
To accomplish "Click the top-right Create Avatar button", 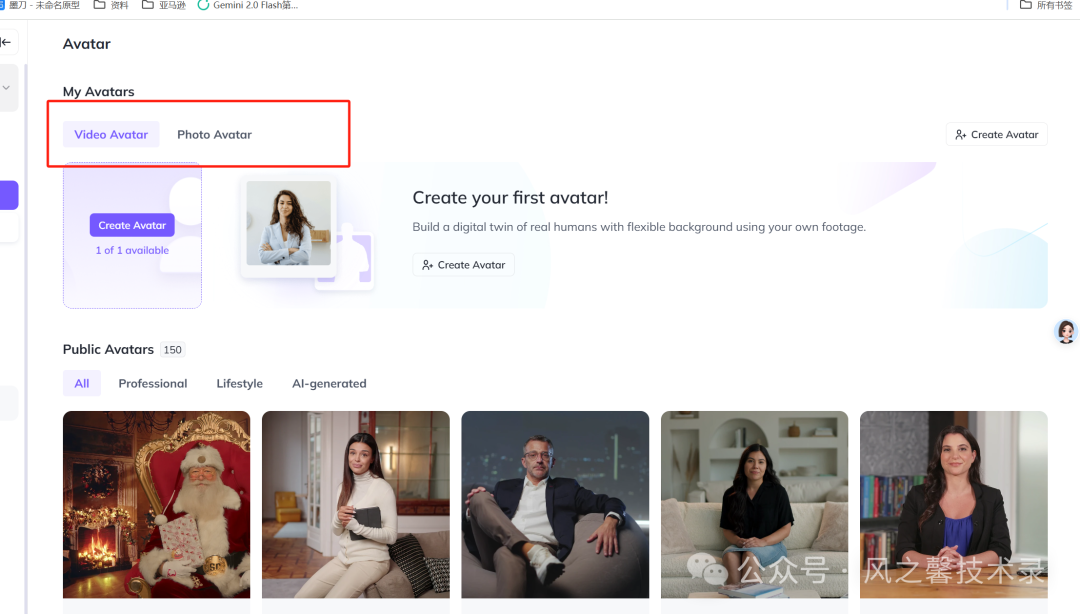I will [x=996, y=134].
